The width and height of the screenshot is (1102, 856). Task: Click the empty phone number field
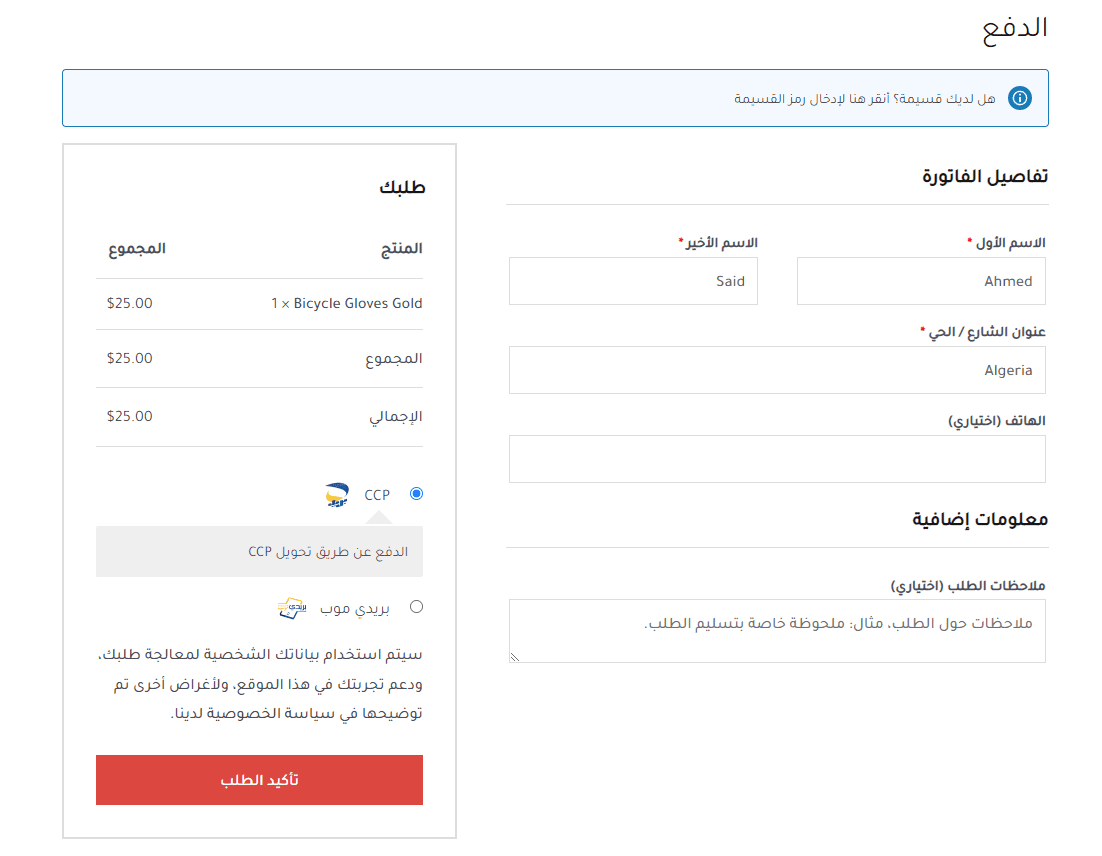(776, 459)
